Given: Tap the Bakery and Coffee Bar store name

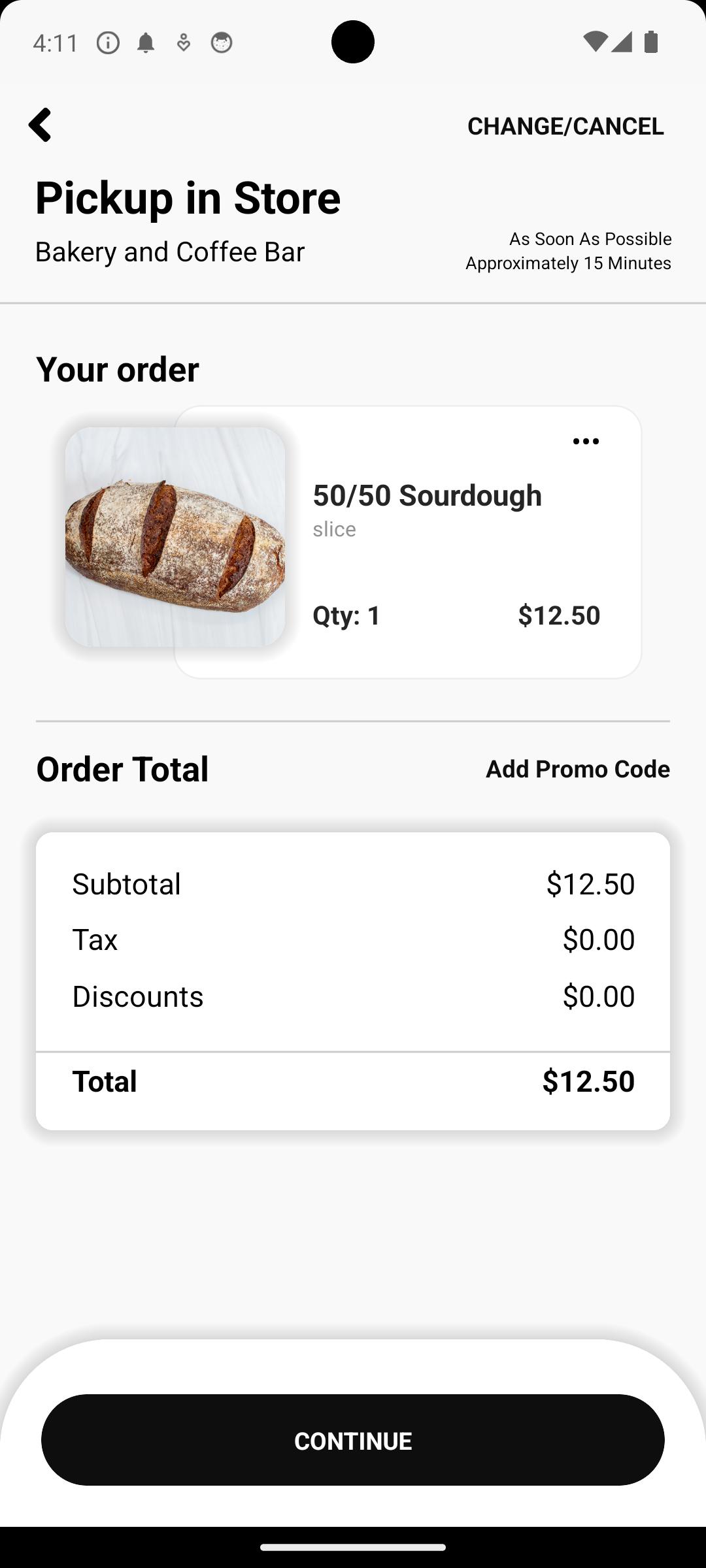Looking at the screenshot, I should click(170, 252).
